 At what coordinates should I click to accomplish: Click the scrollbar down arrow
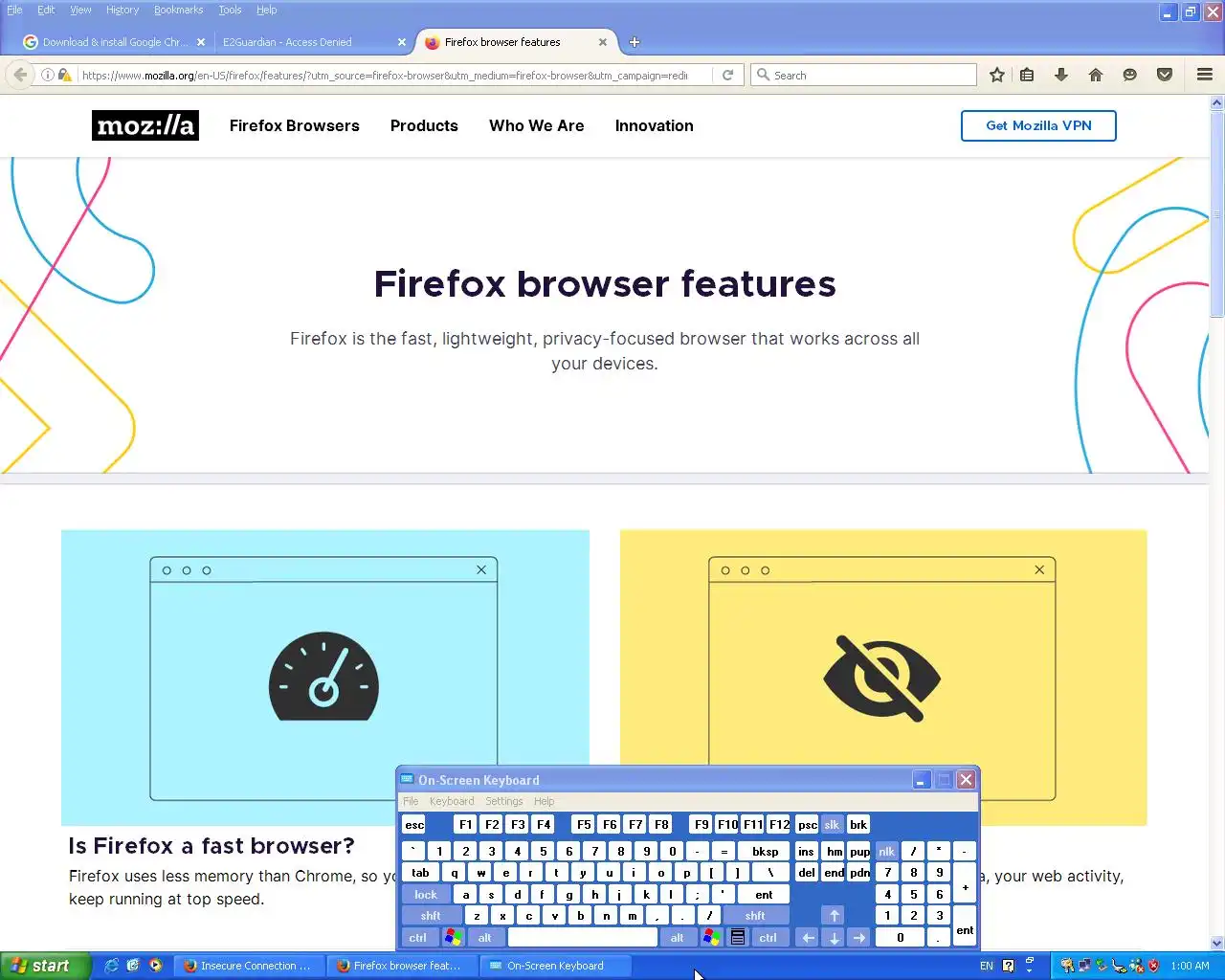[1217, 944]
